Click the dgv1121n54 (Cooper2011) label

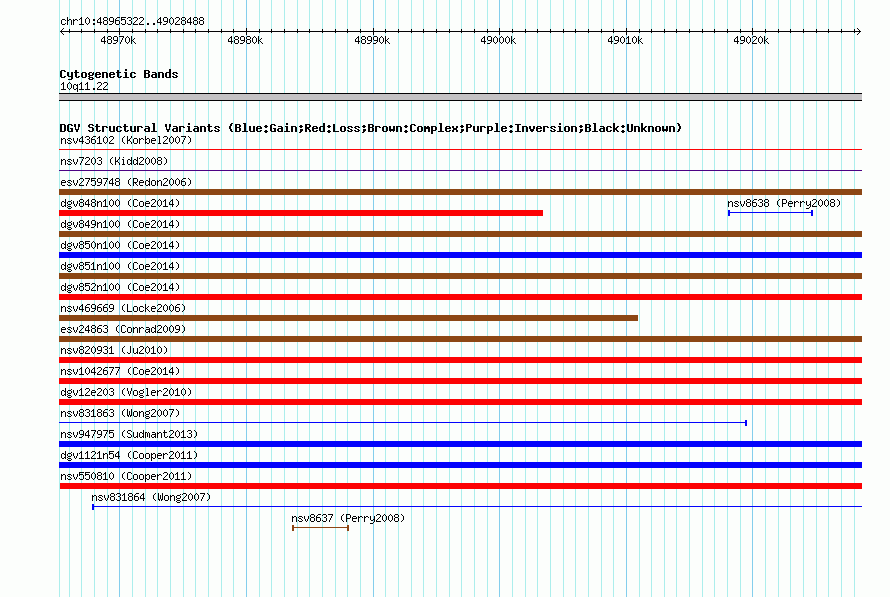(x=129, y=455)
